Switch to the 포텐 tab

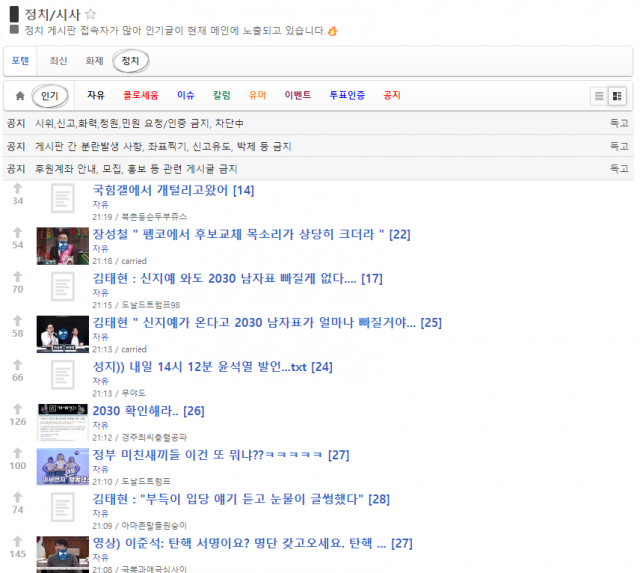[x=20, y=61]
